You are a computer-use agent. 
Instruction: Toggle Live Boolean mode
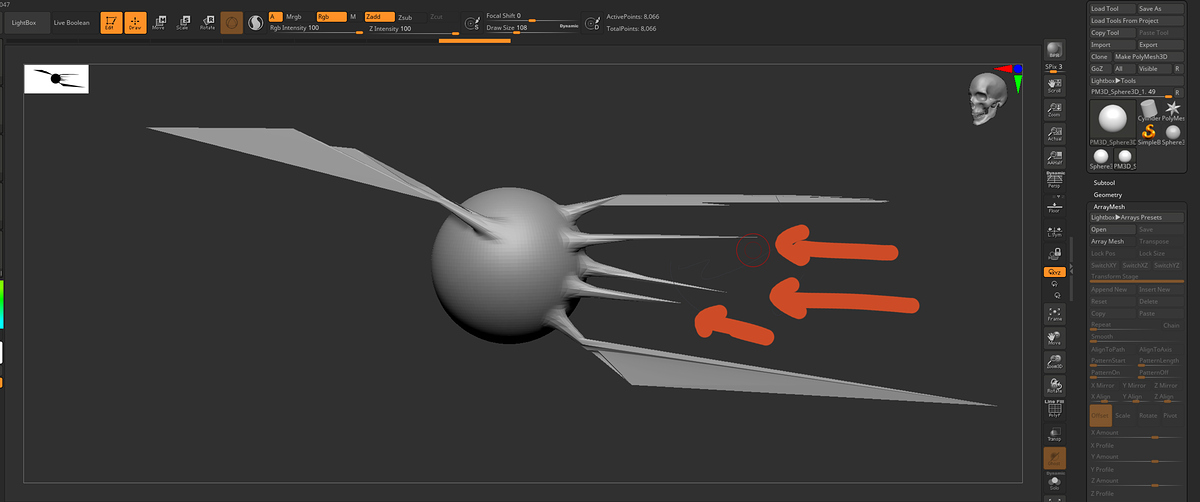[71, 21]
